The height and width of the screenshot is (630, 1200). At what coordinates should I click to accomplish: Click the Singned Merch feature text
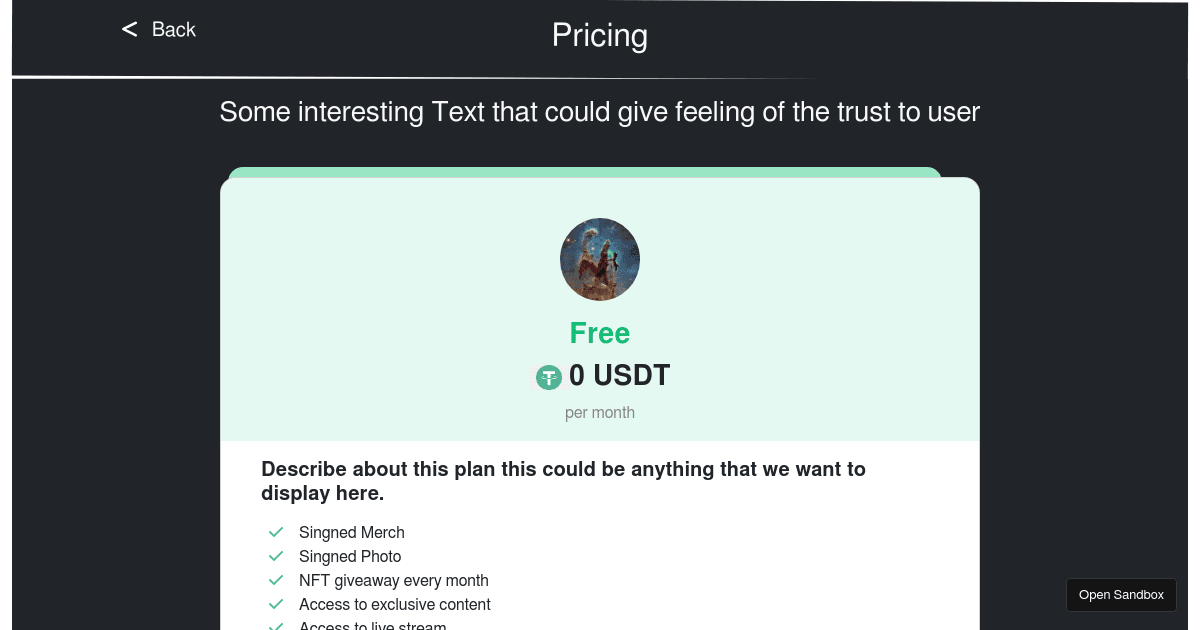pos(352,533)
